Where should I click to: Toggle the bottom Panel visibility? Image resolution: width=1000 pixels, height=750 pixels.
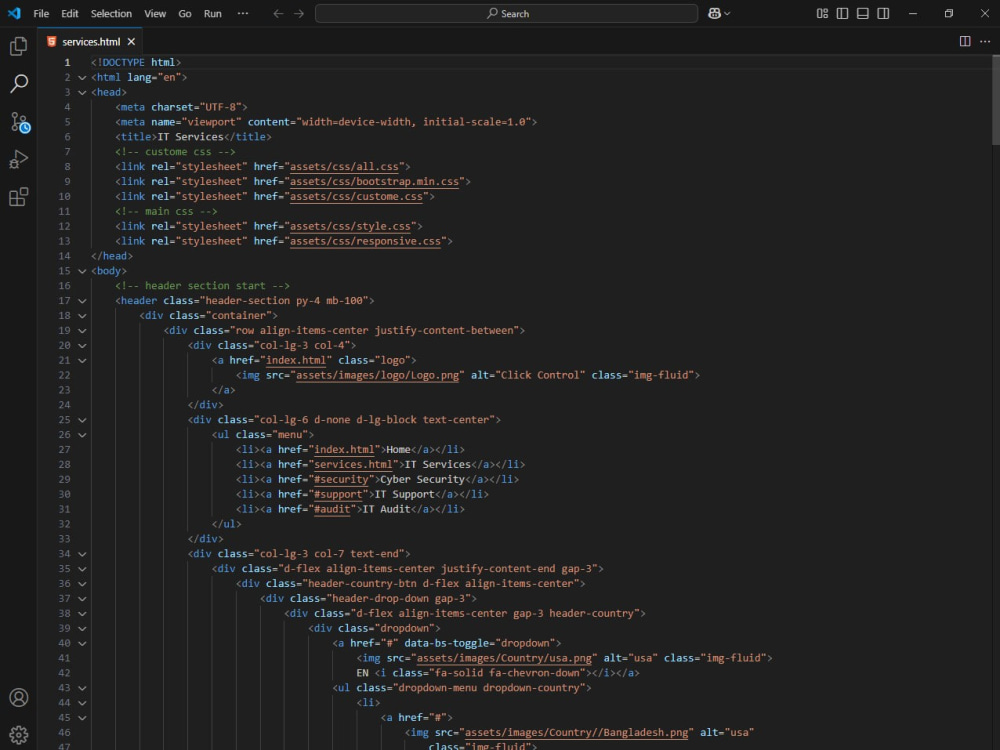863,13
